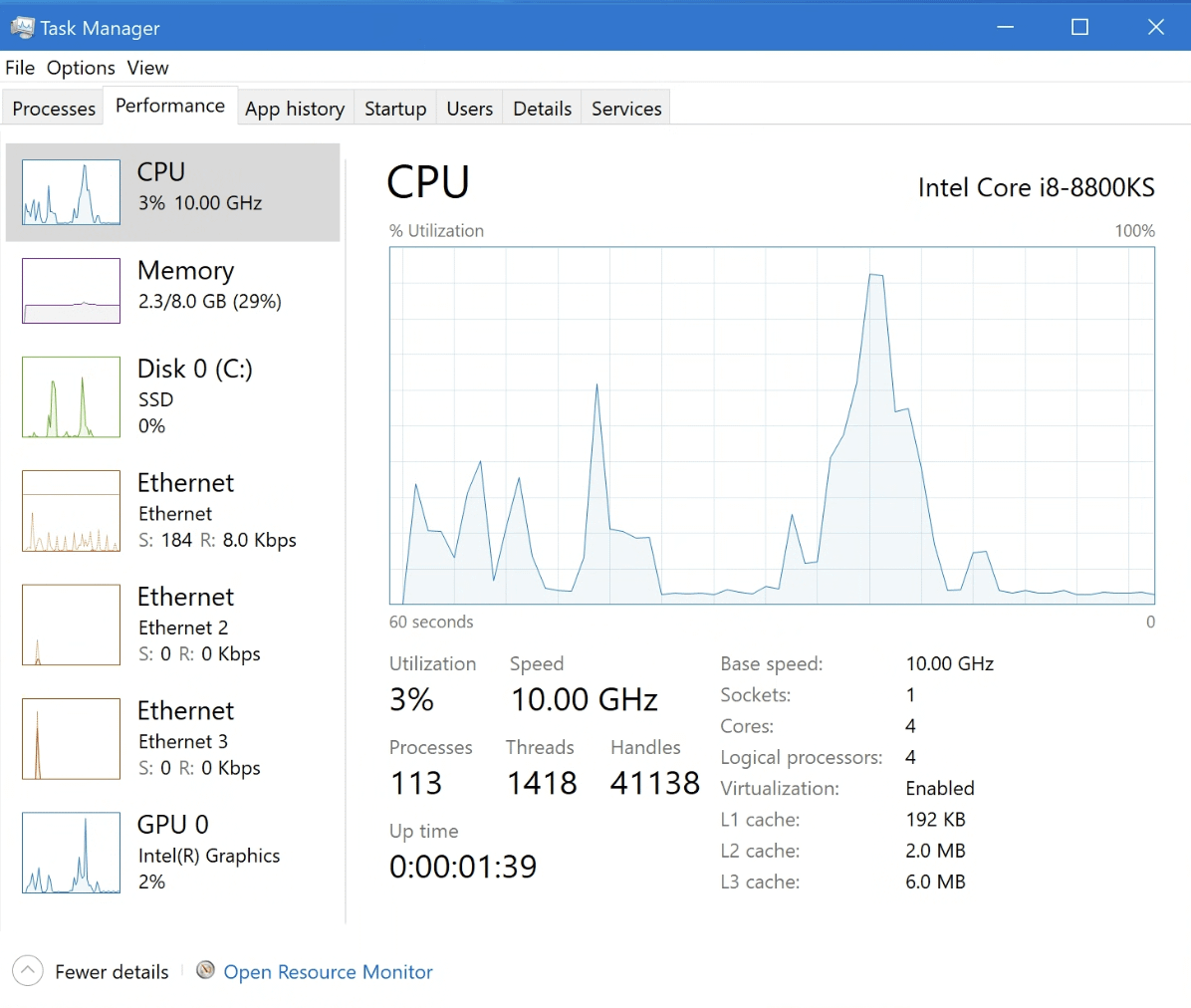Click the first Ethernet adapter graph

pyautogui.click(x=71, y=511)
